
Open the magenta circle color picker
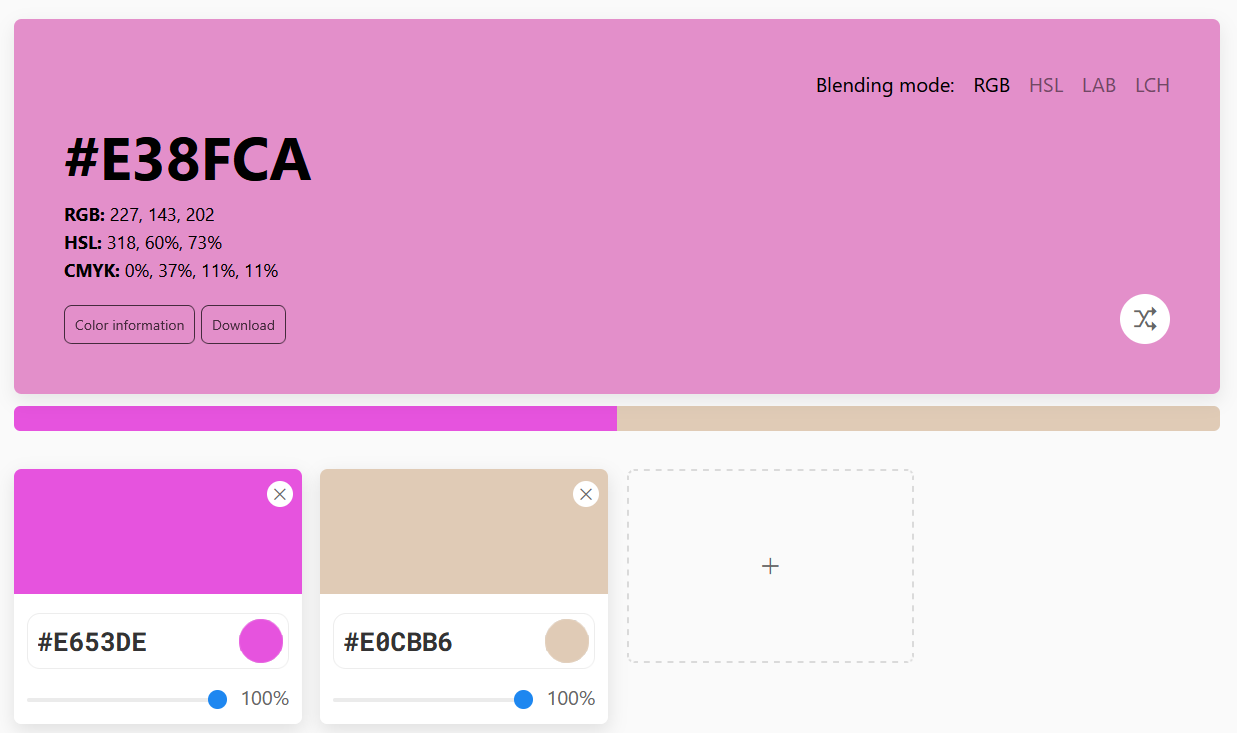pyautogui.click(x=261, y=641)
